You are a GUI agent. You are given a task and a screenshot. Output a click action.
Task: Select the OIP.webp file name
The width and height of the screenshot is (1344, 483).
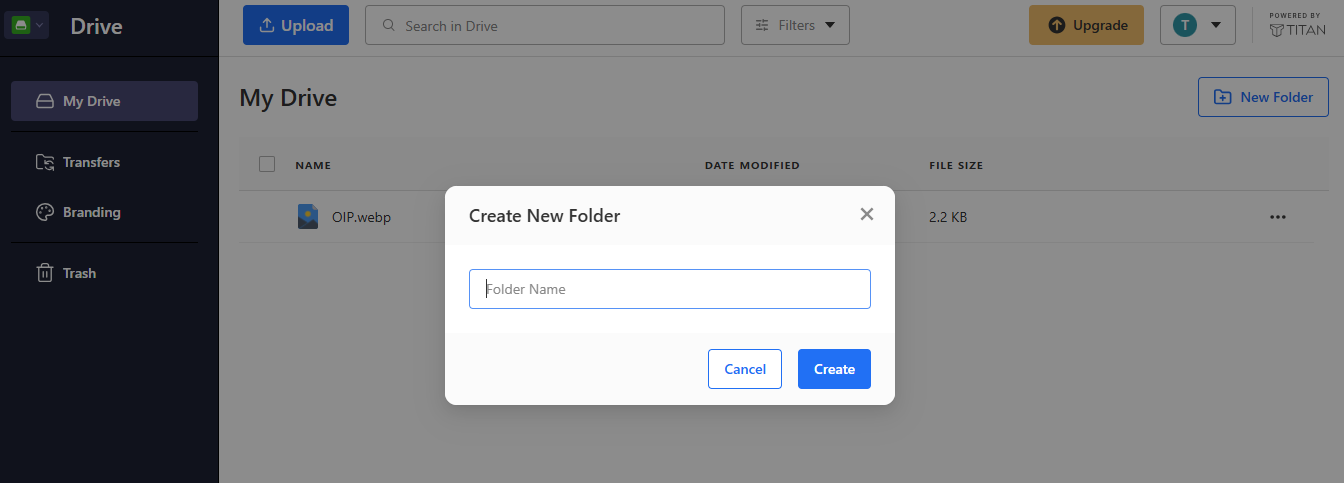[x=361, y=217]
